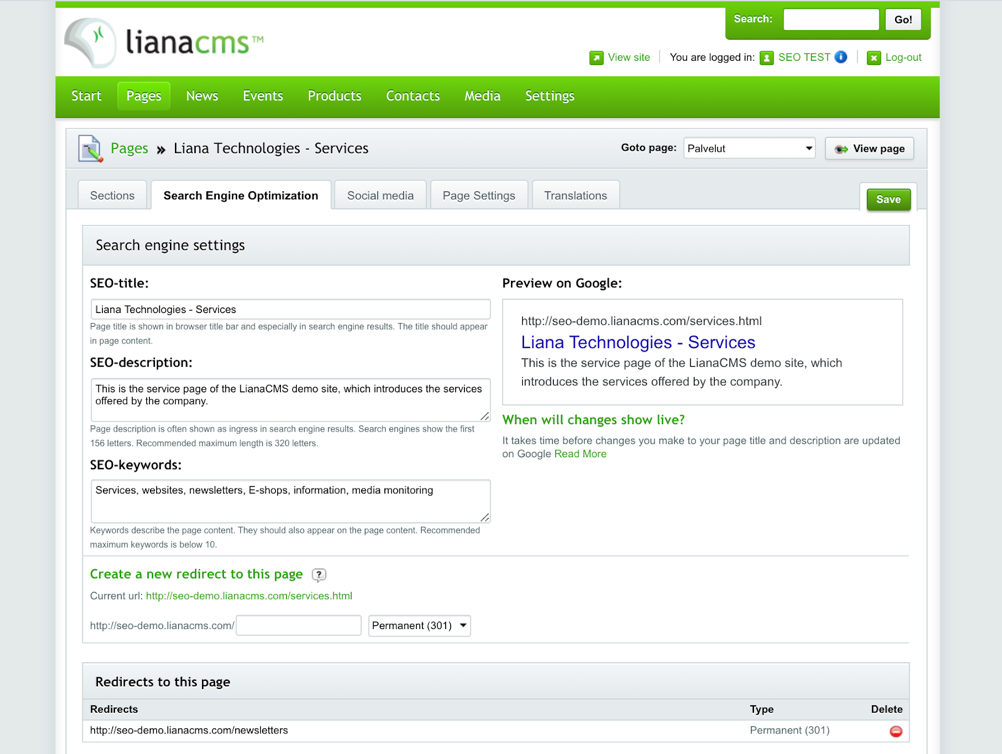The image size is (1002, 754).
Task: Open the Contacts menu item
Action: [x=413, y=96]
